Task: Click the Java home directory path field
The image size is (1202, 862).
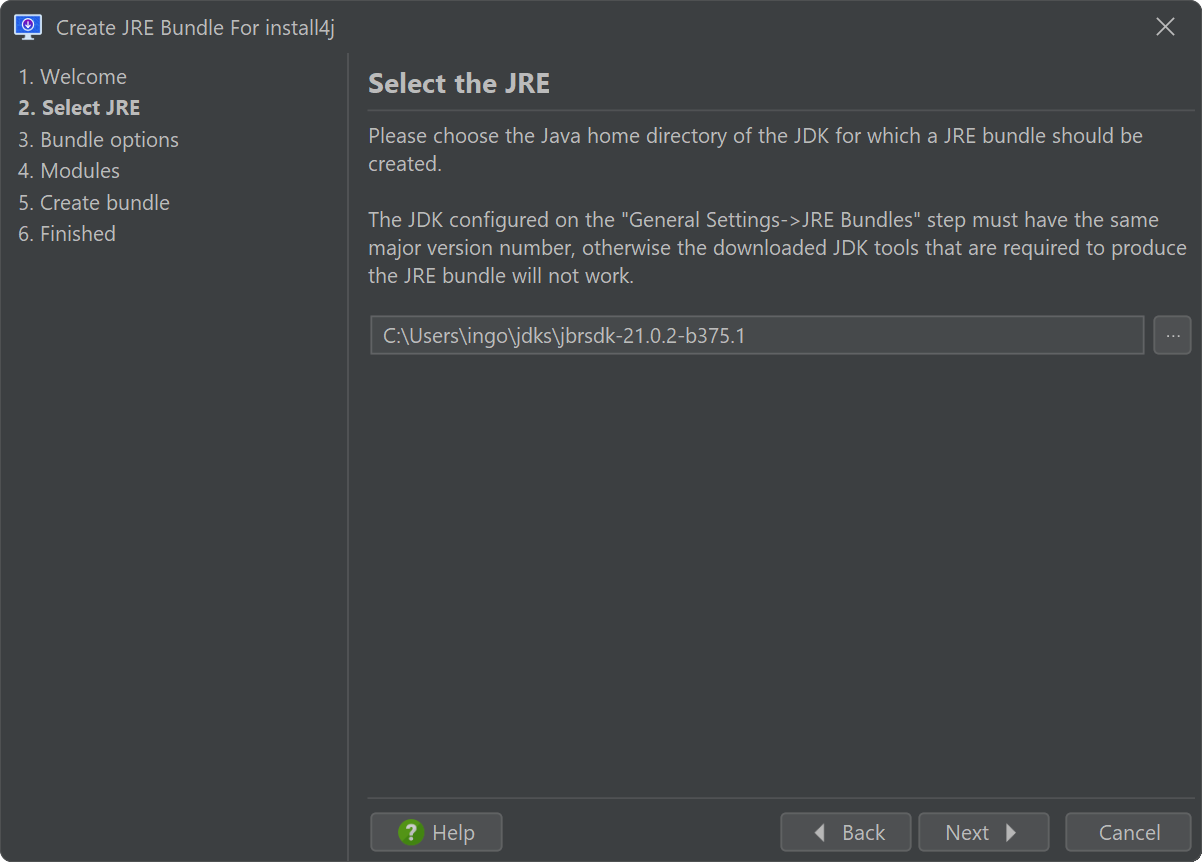Action: click(757, 335)
